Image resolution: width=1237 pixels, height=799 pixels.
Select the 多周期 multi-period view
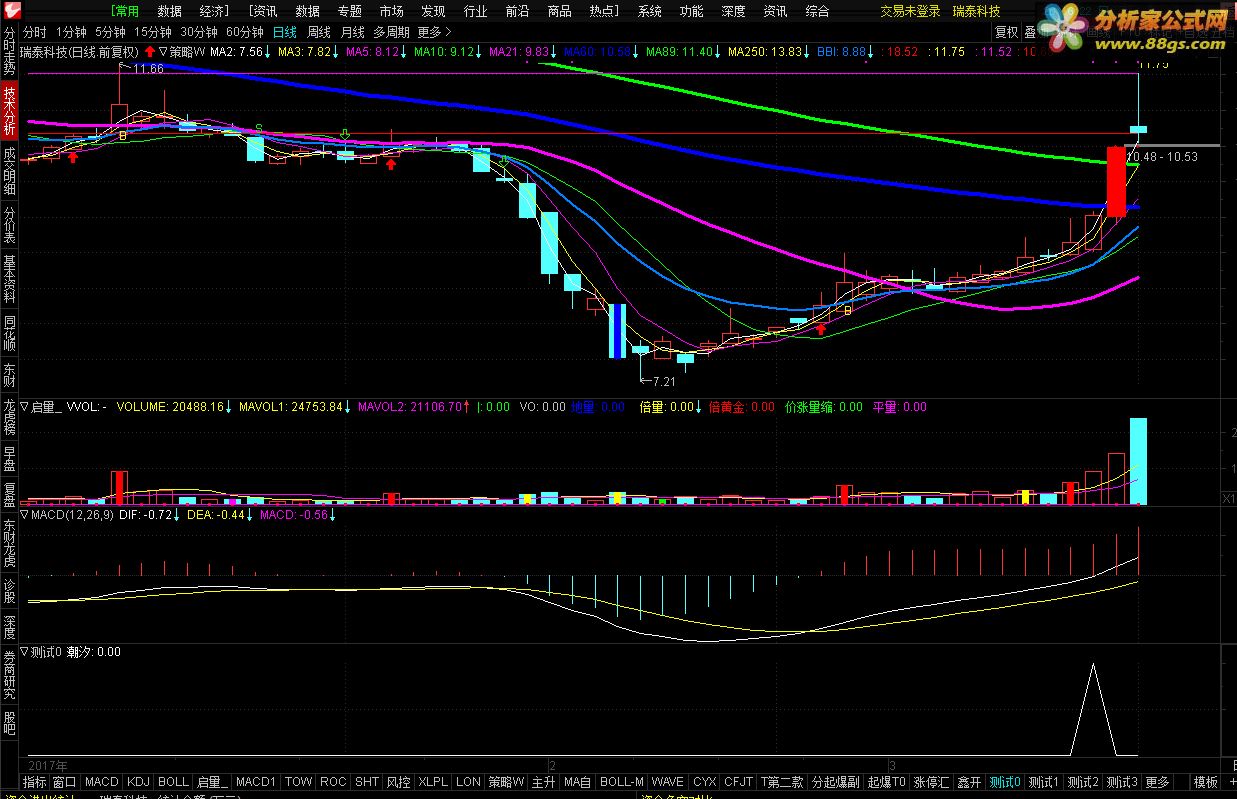pyautogui.click(x=392, y=32)
